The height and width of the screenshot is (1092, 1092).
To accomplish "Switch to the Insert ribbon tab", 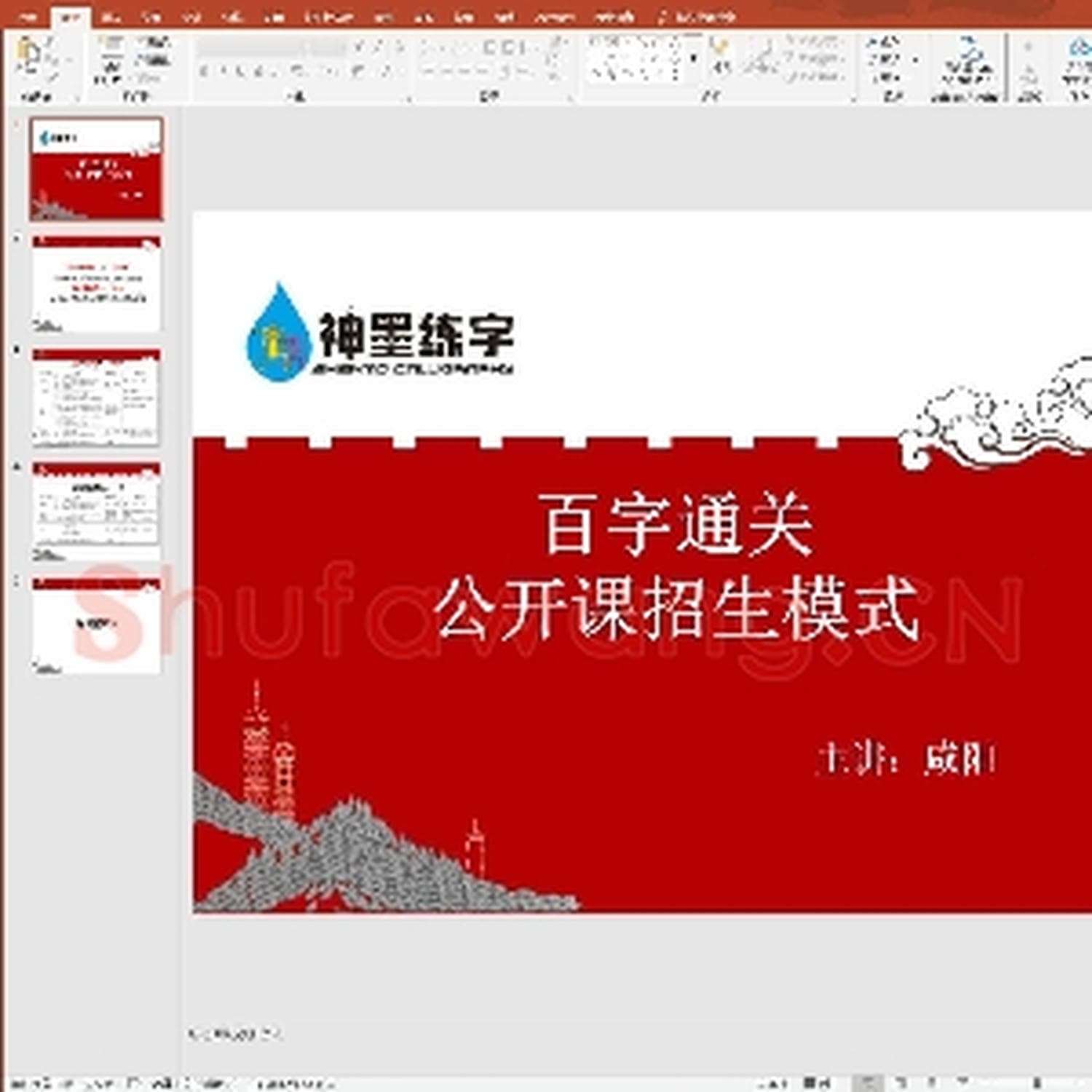I will coord(110,16).
